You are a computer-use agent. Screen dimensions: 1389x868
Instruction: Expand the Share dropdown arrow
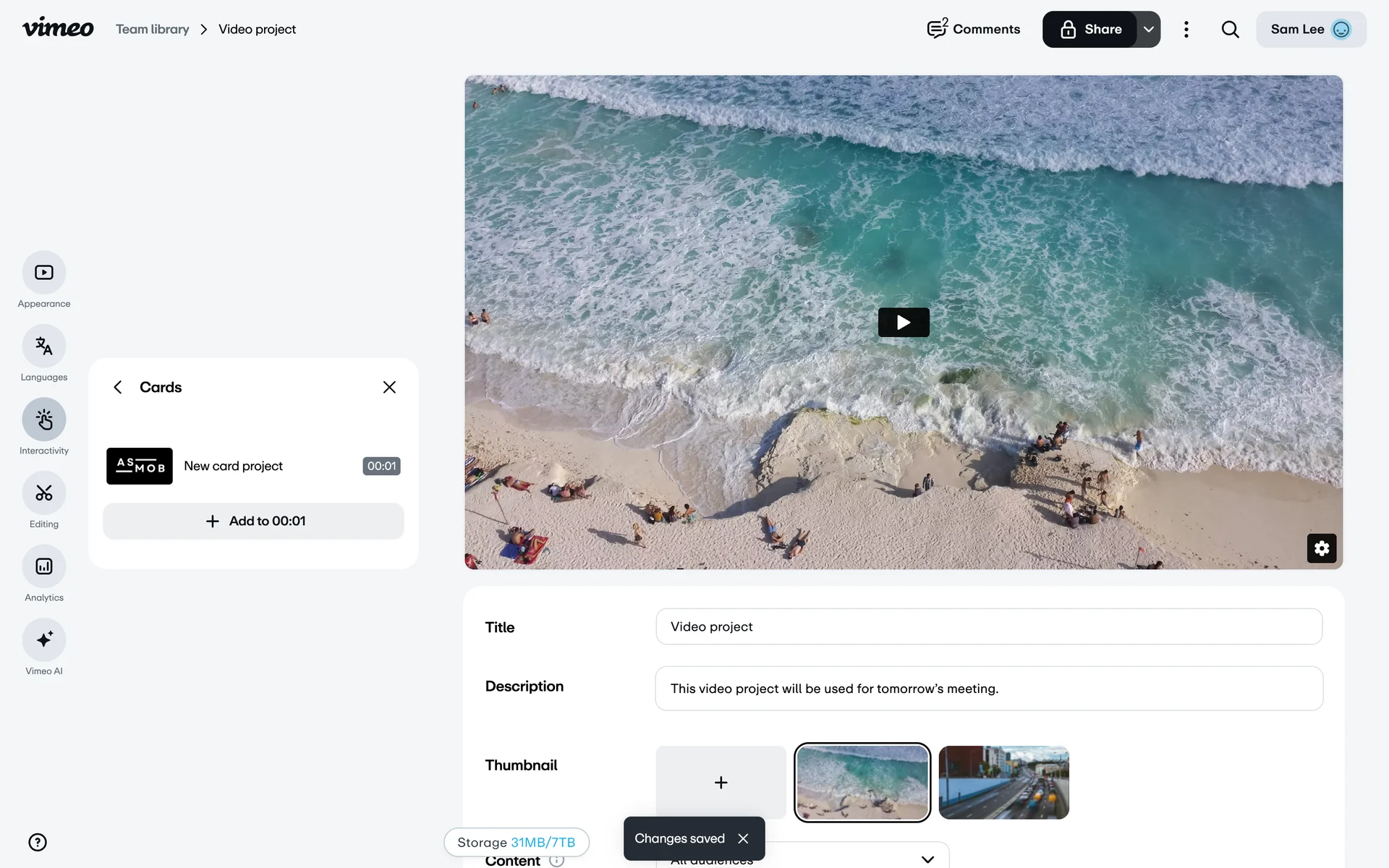(x=1148, y=30)
